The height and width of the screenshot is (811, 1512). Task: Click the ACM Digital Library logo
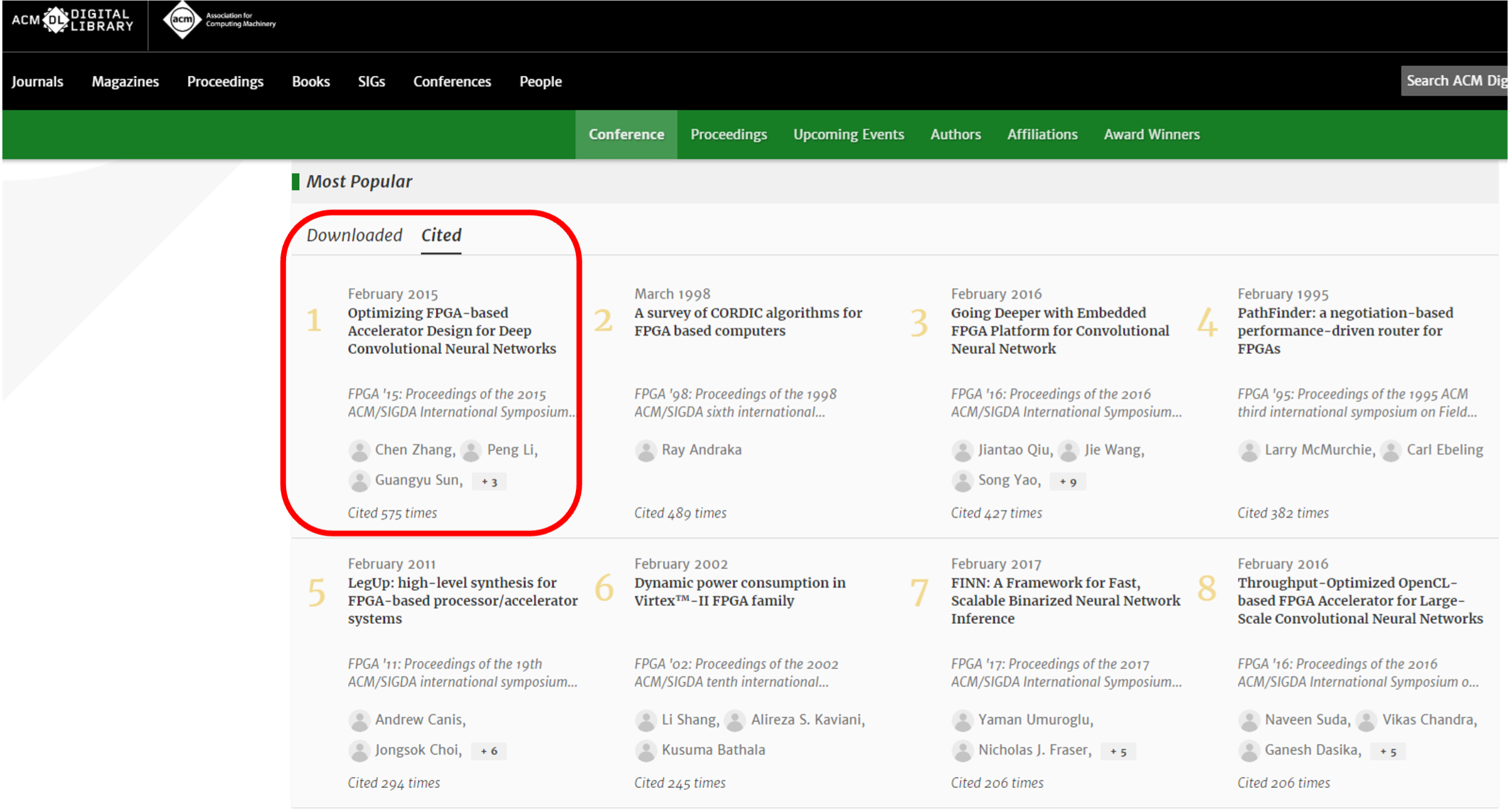[73, 21]
